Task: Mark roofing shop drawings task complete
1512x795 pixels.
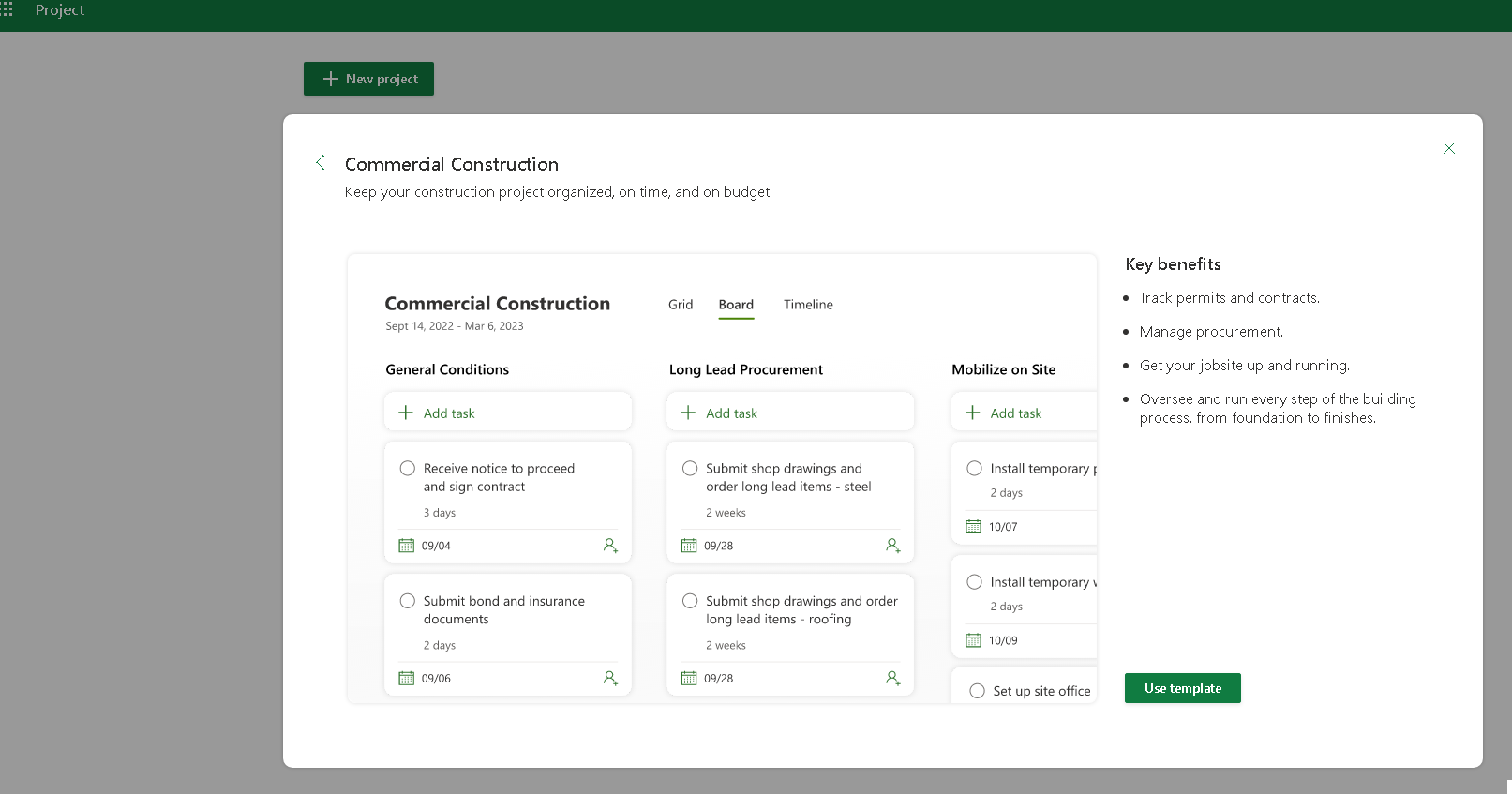Action: pos(690,601)
